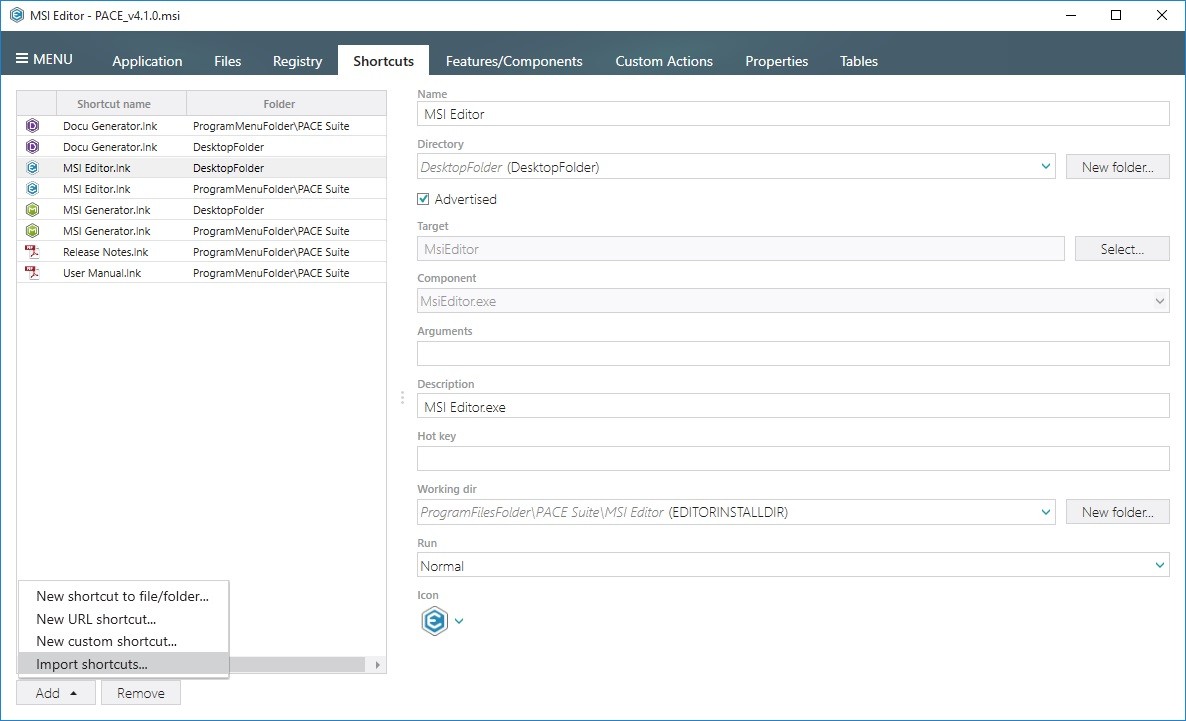Click the Arguments input field

(793, 353)
